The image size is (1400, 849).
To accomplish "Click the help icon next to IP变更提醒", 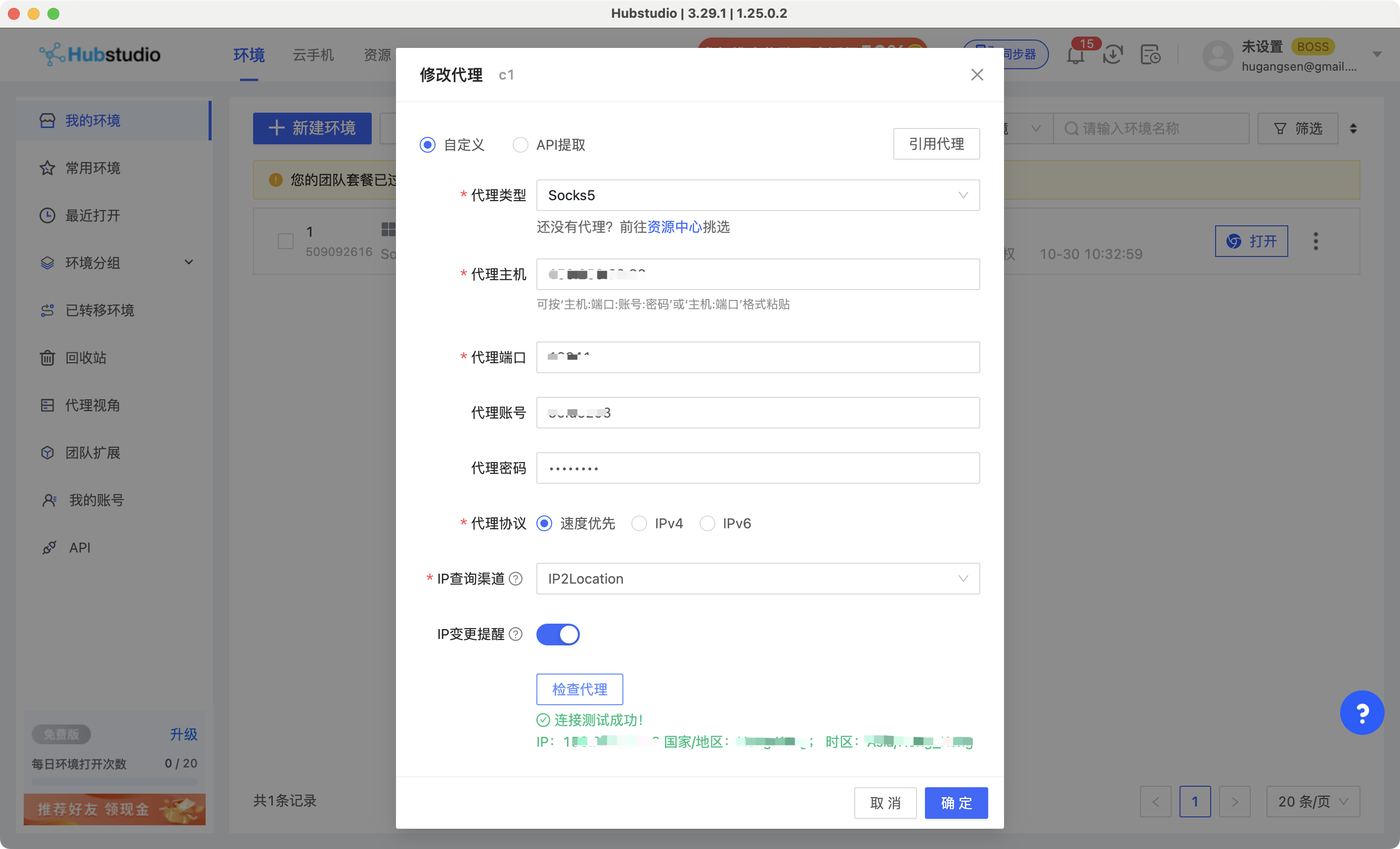I will pyautogui.click(x=515, y=634).
